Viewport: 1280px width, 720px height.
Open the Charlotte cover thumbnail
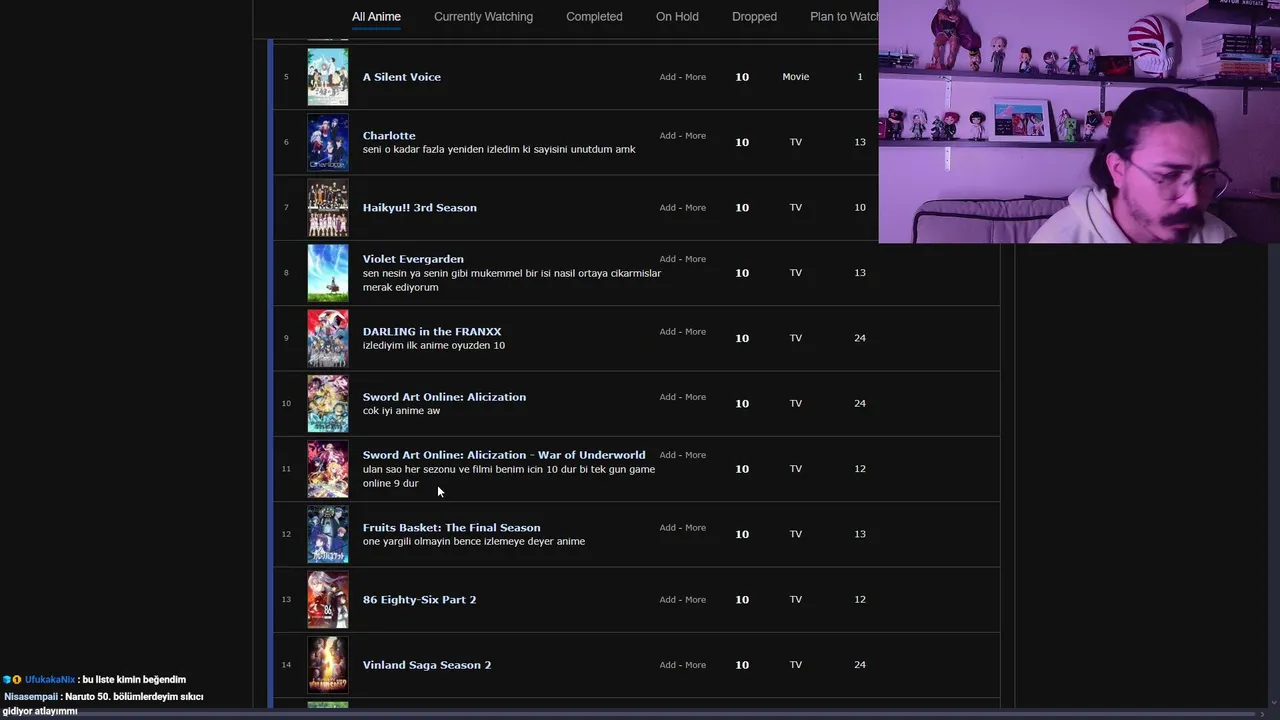(x=328, y=142)
